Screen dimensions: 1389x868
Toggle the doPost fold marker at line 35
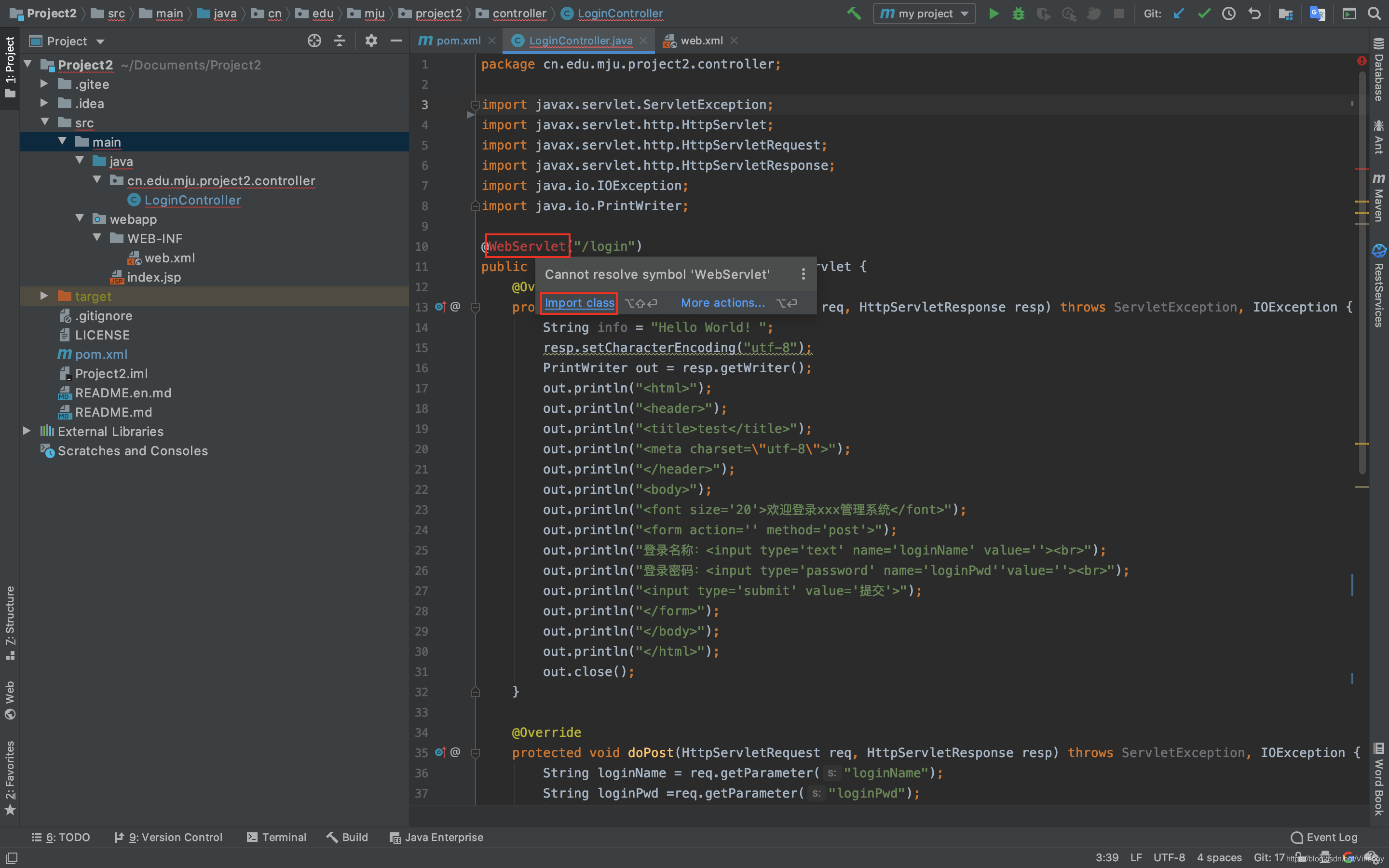pyautogui.click(x=475, y=753)
